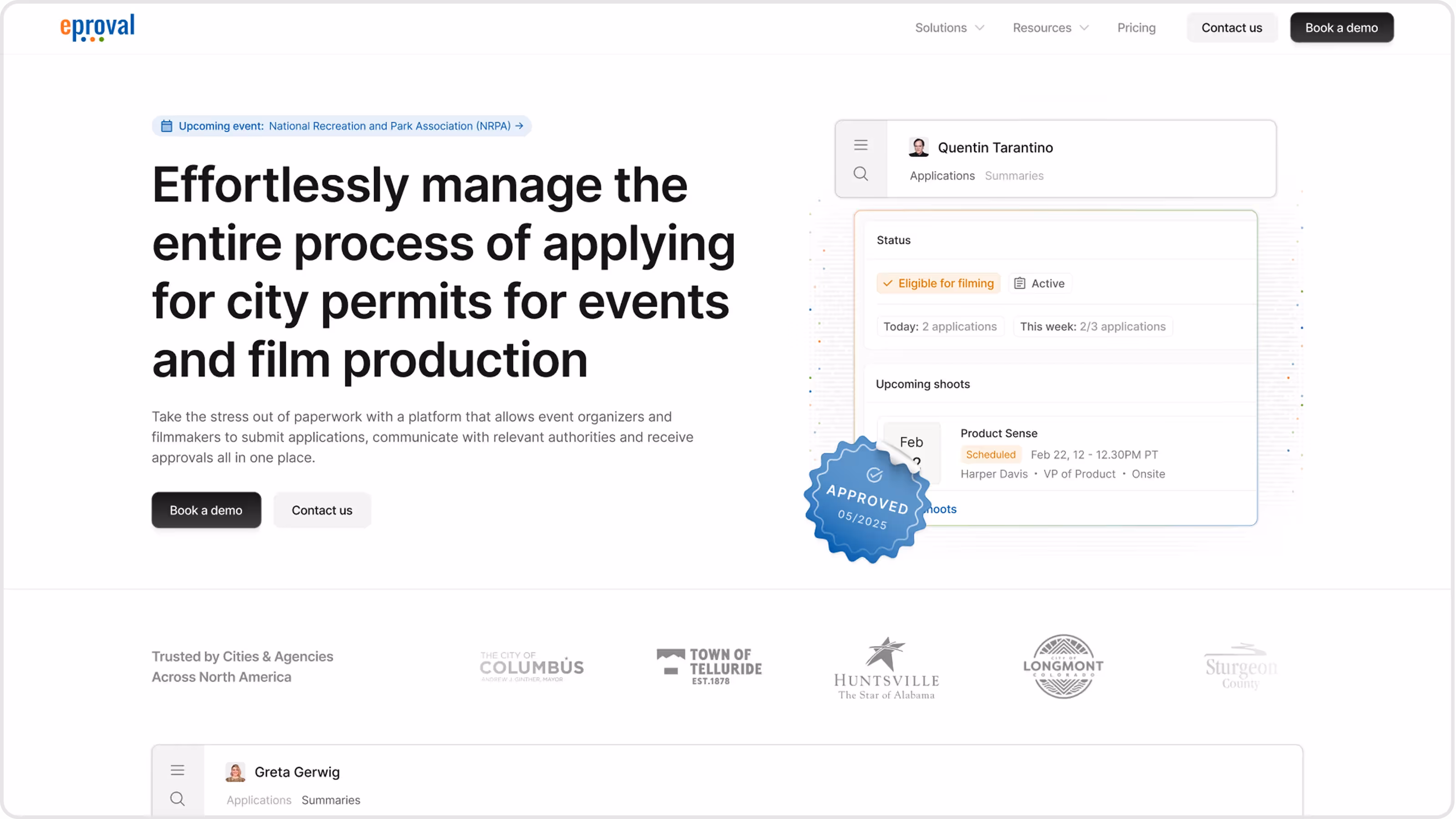The height and width of the screenshot is (819, 1456).
Task: Click Greta Gerwig's avatar photo
Action: (235, 772)
